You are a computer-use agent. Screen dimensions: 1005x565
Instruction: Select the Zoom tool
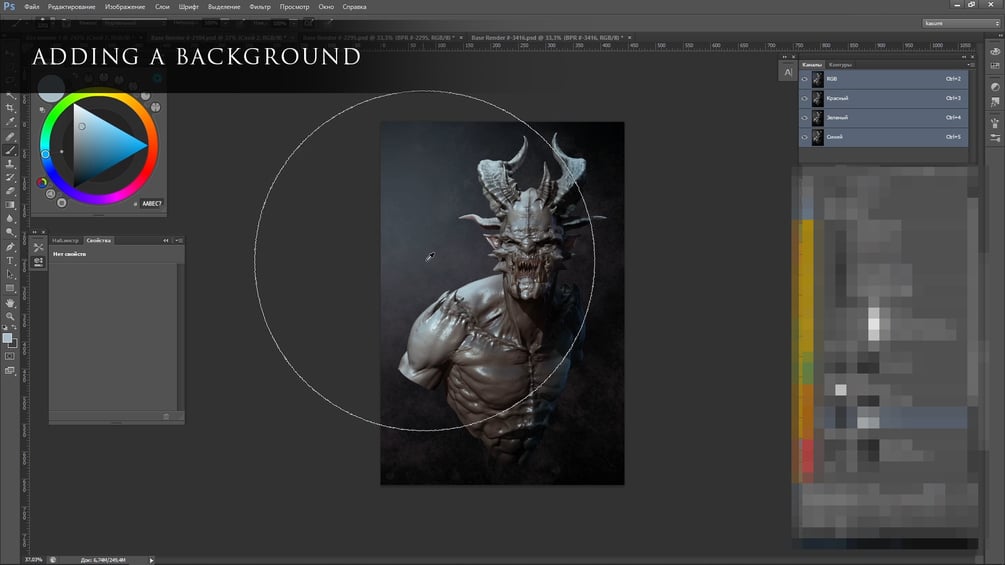tap(10, 316)
